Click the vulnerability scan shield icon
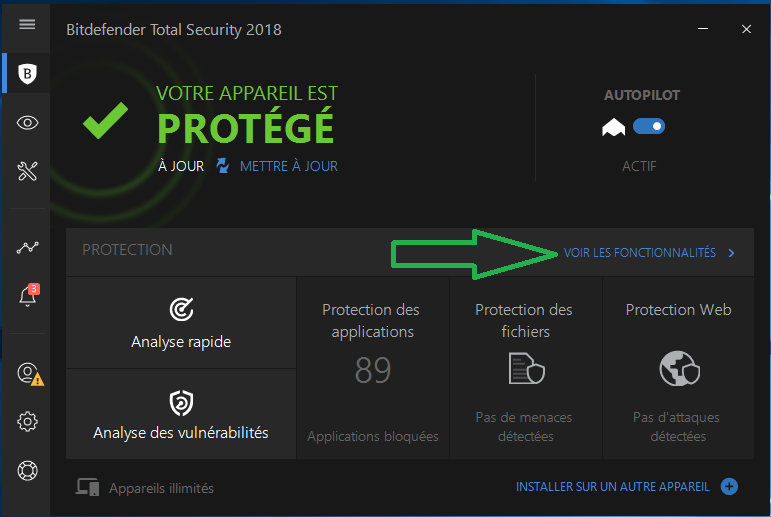The image size is (771, 517). (x=181, y=403)
